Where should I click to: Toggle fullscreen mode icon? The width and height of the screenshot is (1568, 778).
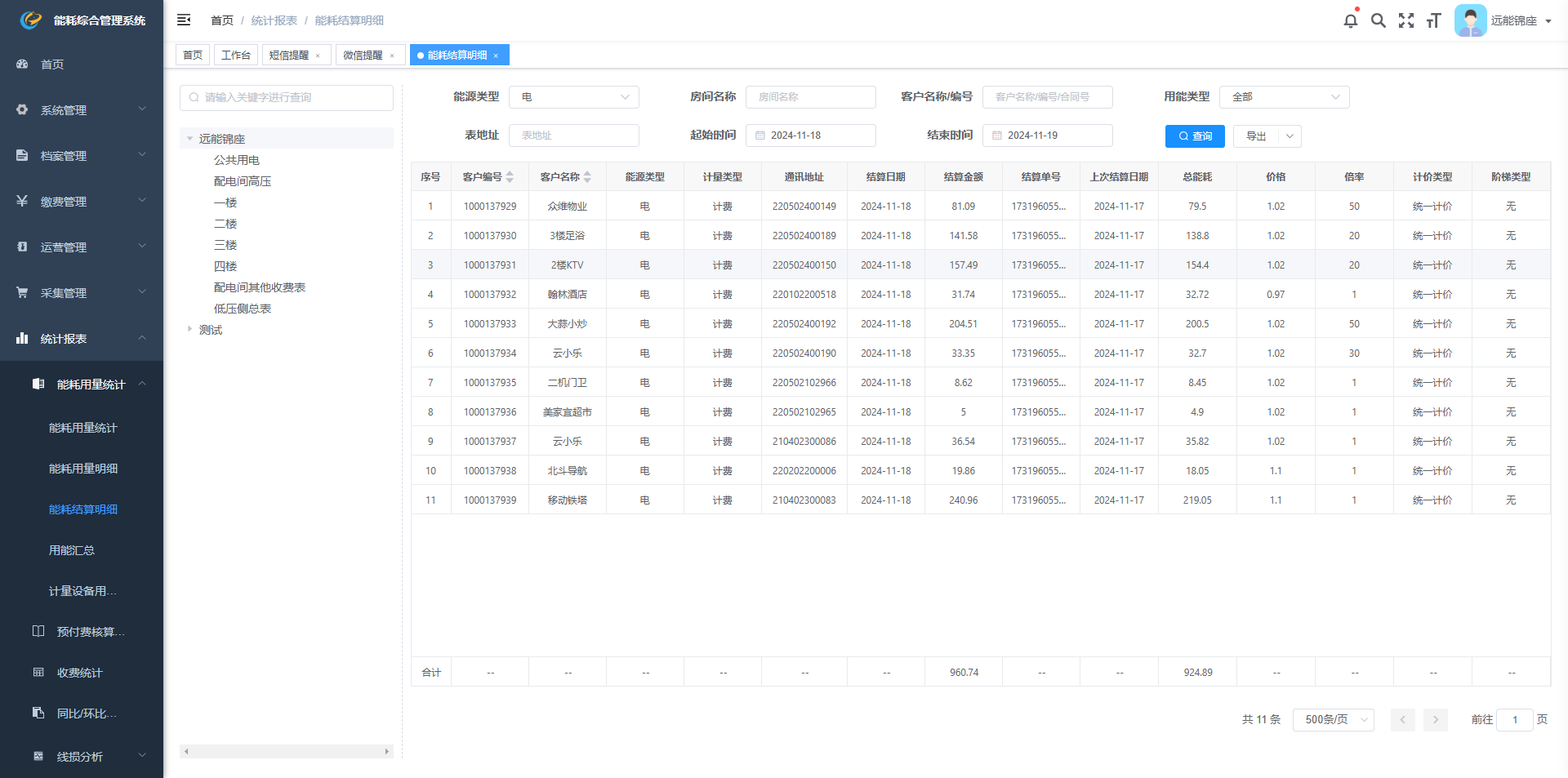click(1405, 20)
